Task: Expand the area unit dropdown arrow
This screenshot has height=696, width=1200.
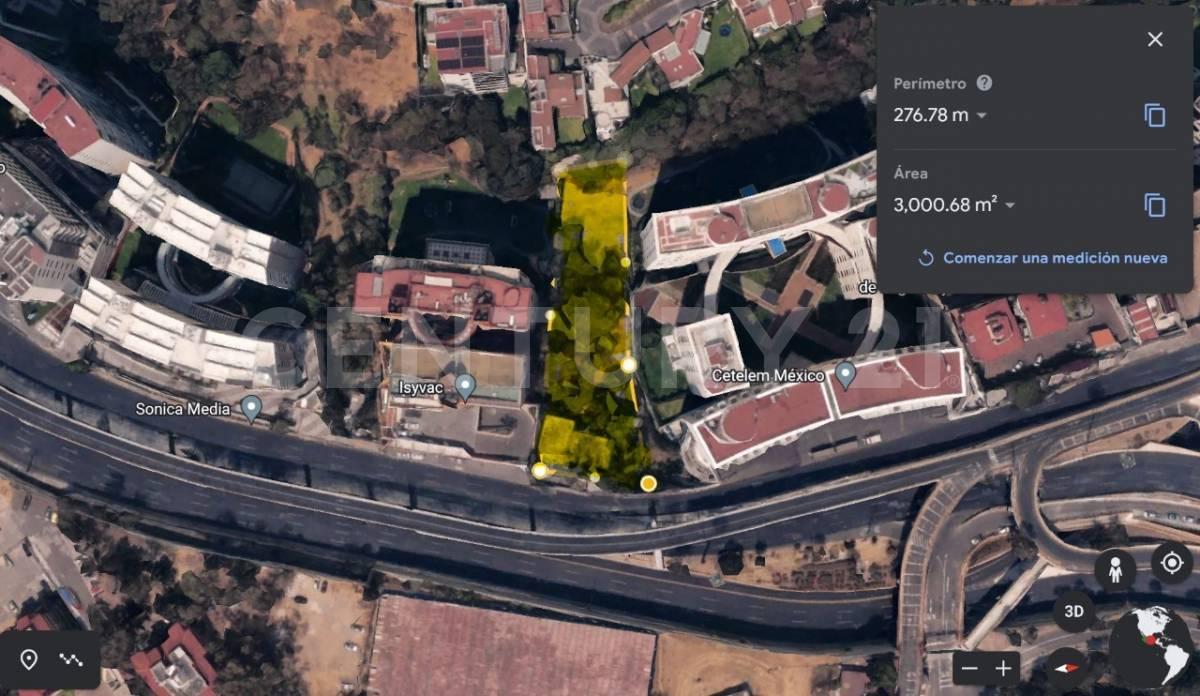Action: pos(1009,206)
